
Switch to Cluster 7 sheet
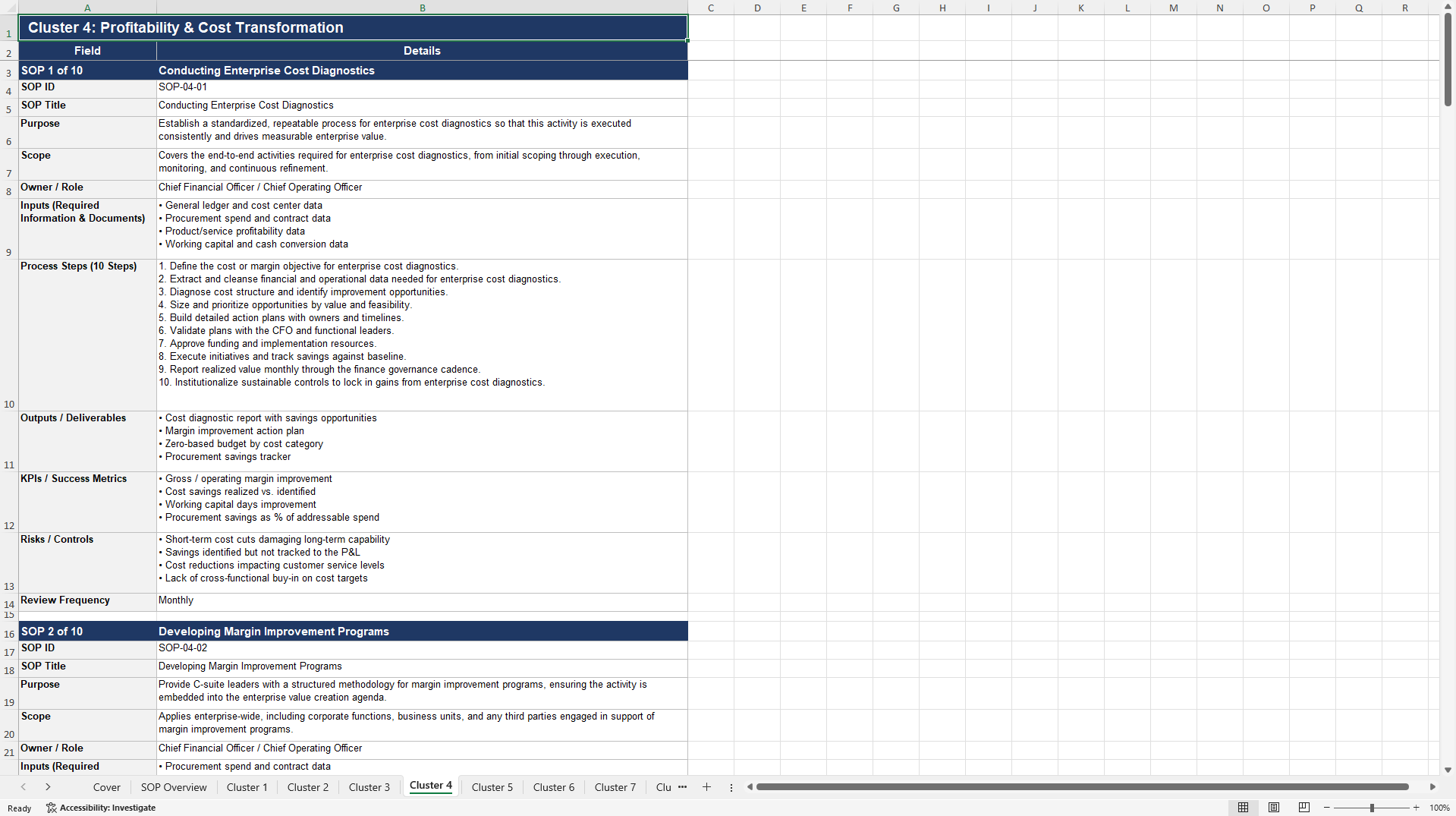tap(615, 787)
